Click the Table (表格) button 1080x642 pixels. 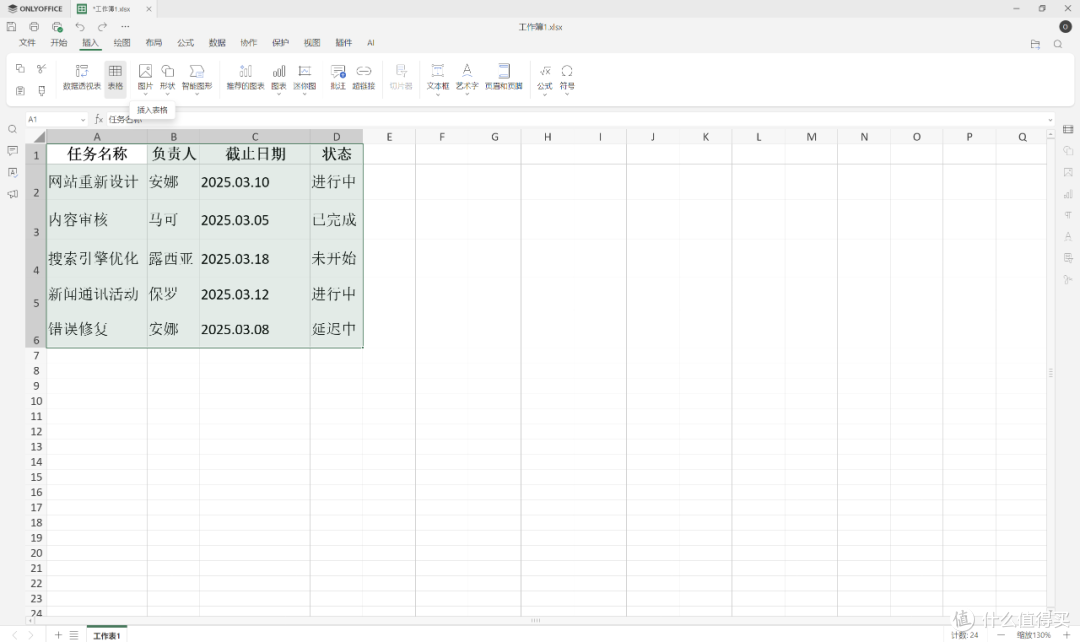(115, 77)
